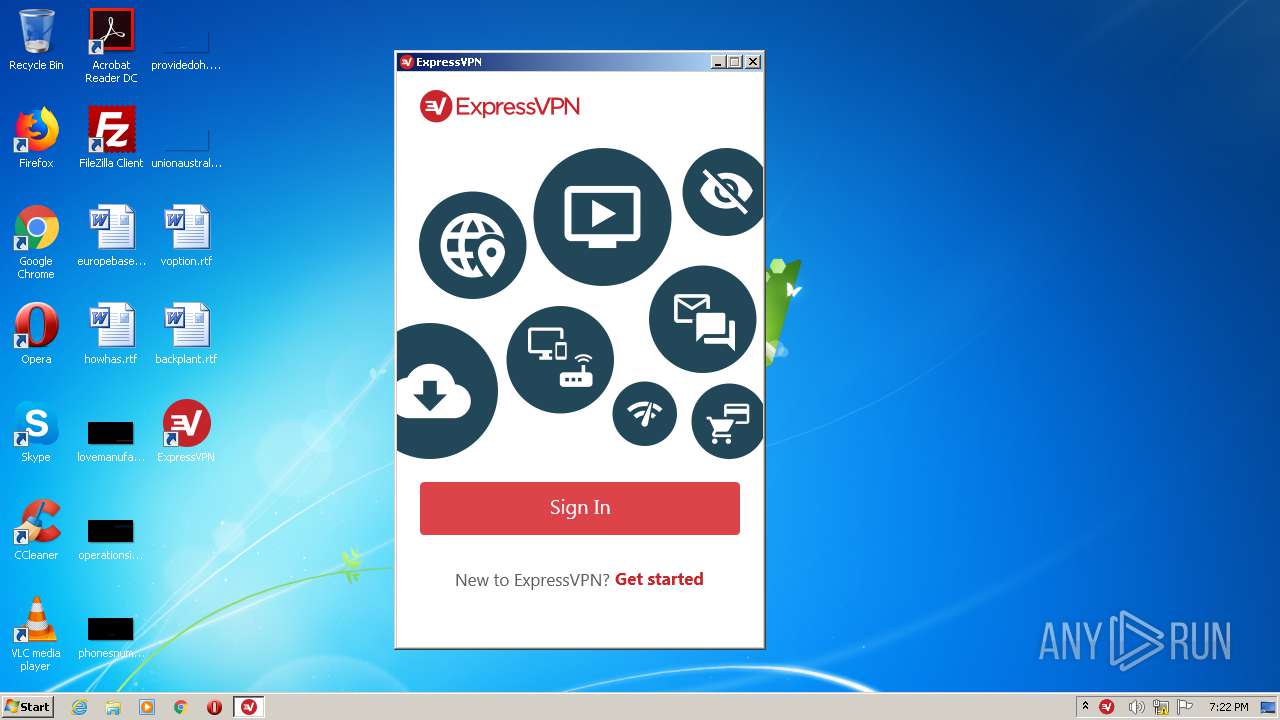Screen dimensions: 1280x720
Task: Select the unionaustral file on desktop
Action: point(186,150)
